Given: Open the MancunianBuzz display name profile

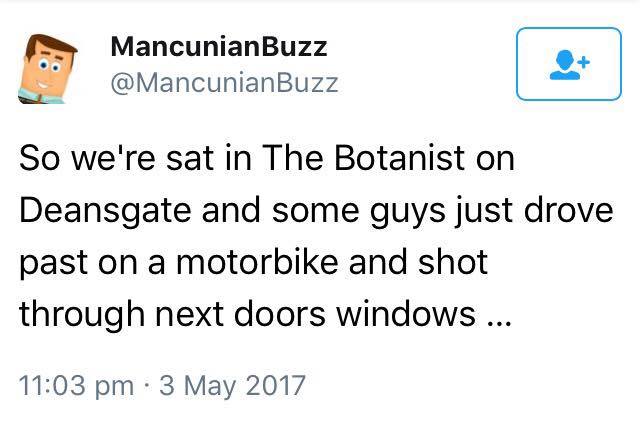Looking at the screenshot, I should click(219, 47).
